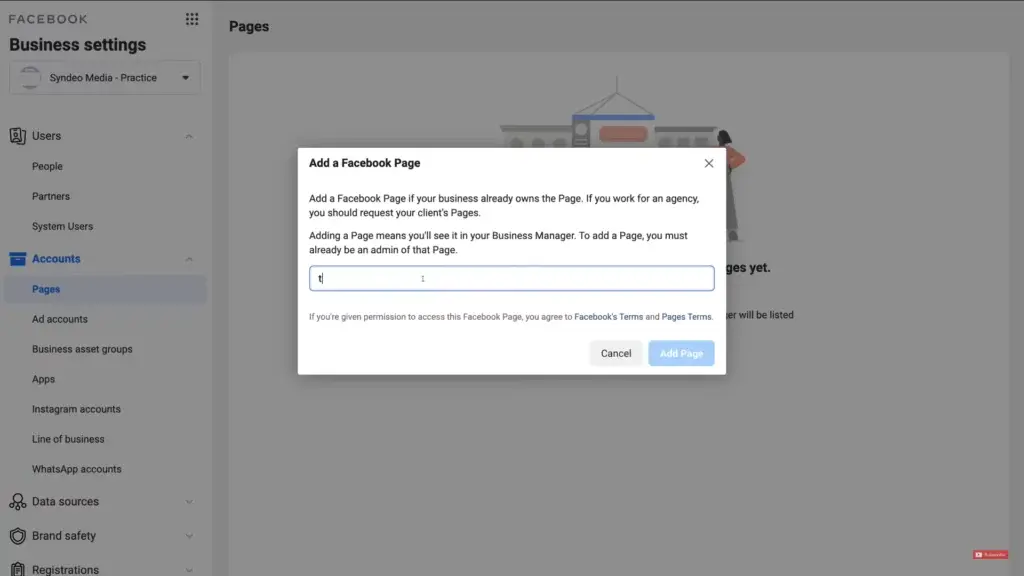Click the Users section icon
Viewport: 1024px width, 576px height.
[x=18, y=136]
